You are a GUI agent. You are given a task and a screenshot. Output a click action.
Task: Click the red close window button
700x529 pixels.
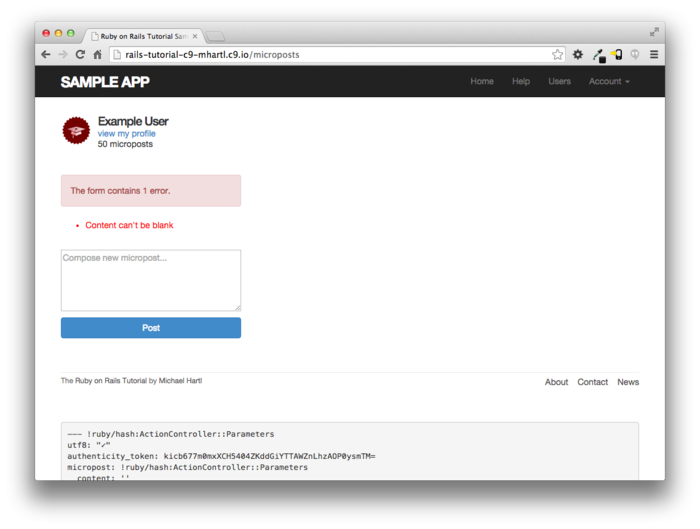click(x=46, y=33)
